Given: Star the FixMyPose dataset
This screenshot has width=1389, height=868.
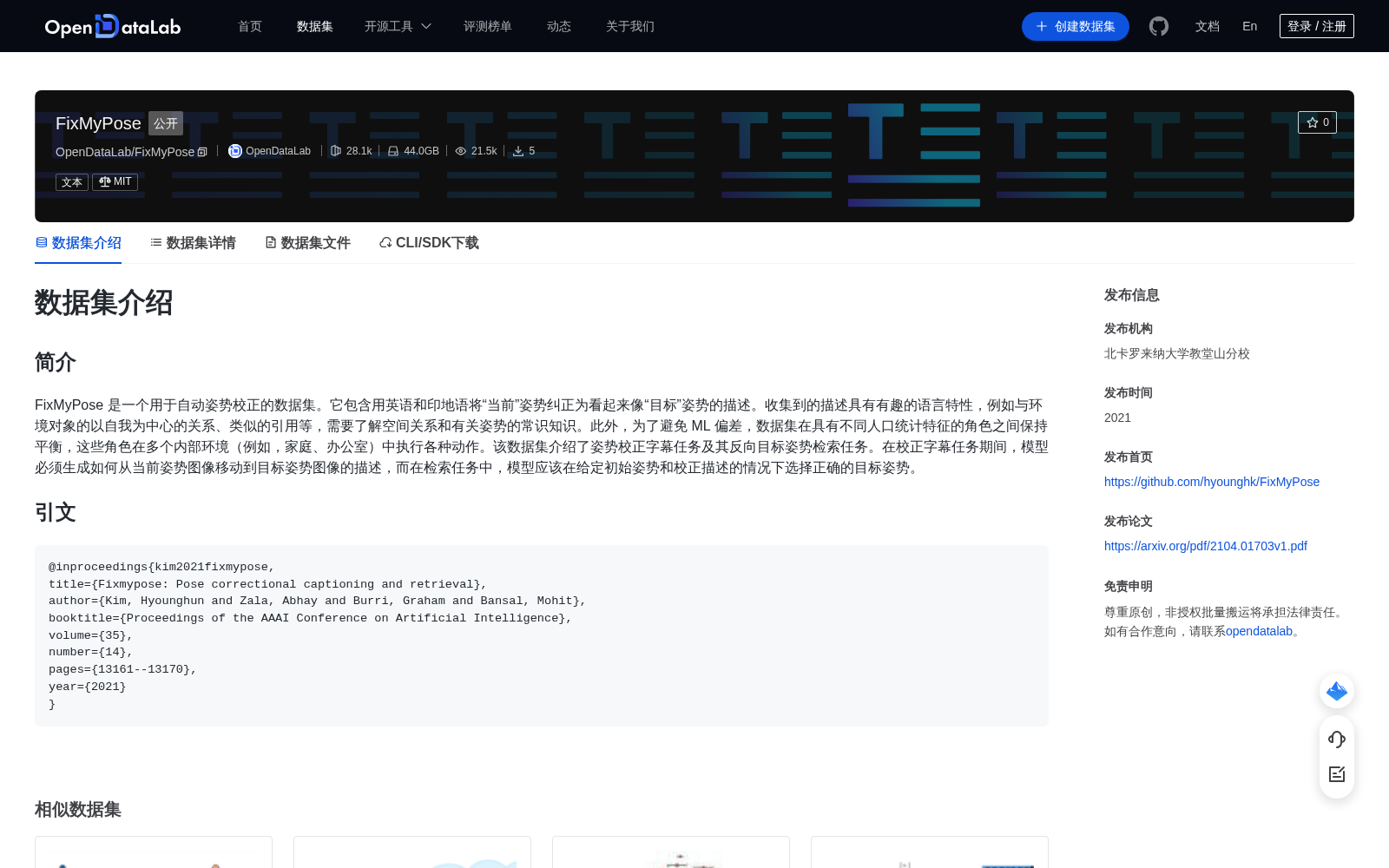Looking at the screenshot, I should tap(1317, 122).
